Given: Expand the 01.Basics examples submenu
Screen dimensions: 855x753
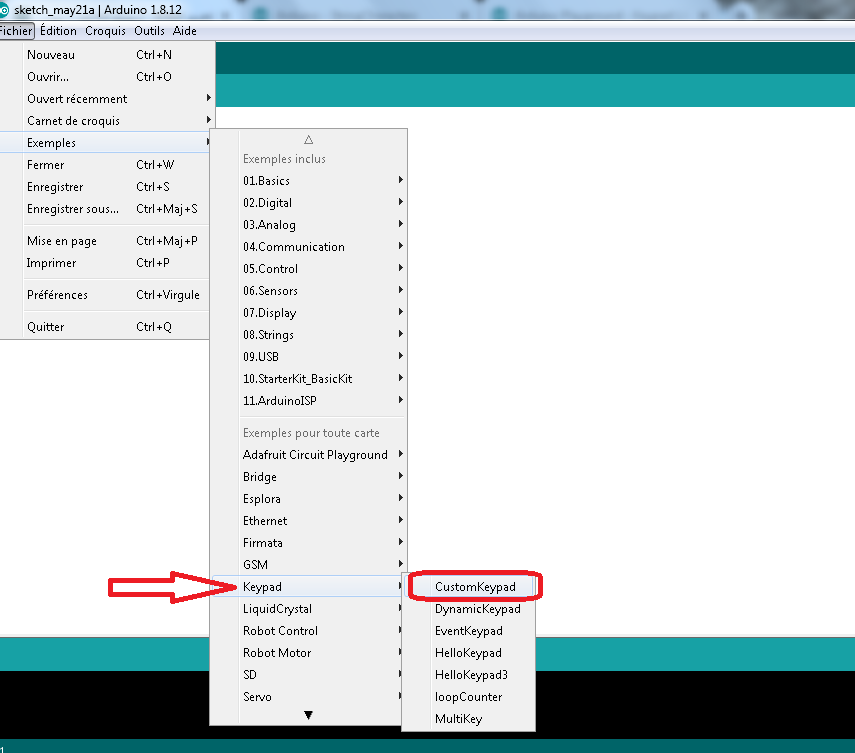Looking at the screenshot, I should [x=266, y=181].
